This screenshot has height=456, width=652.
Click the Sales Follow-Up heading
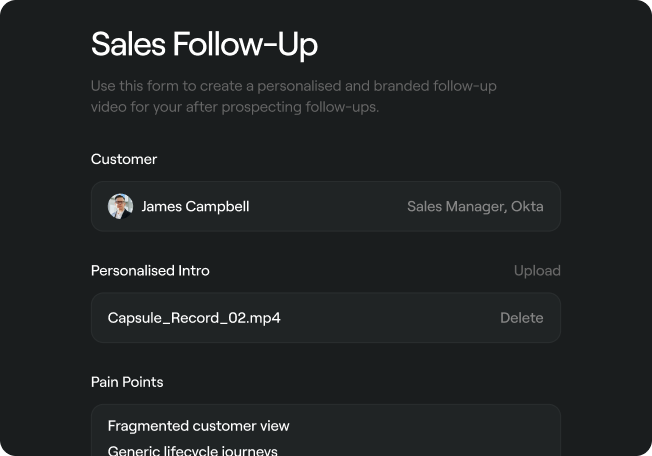[x=204, y=44]
